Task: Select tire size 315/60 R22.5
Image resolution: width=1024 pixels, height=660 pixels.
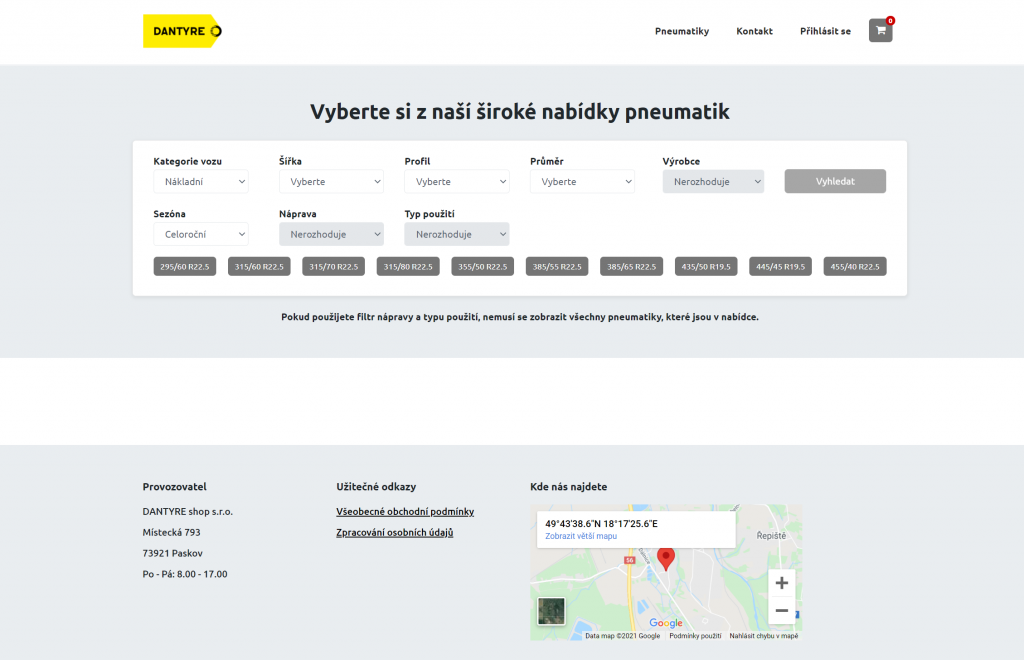Action: (259, 266)
